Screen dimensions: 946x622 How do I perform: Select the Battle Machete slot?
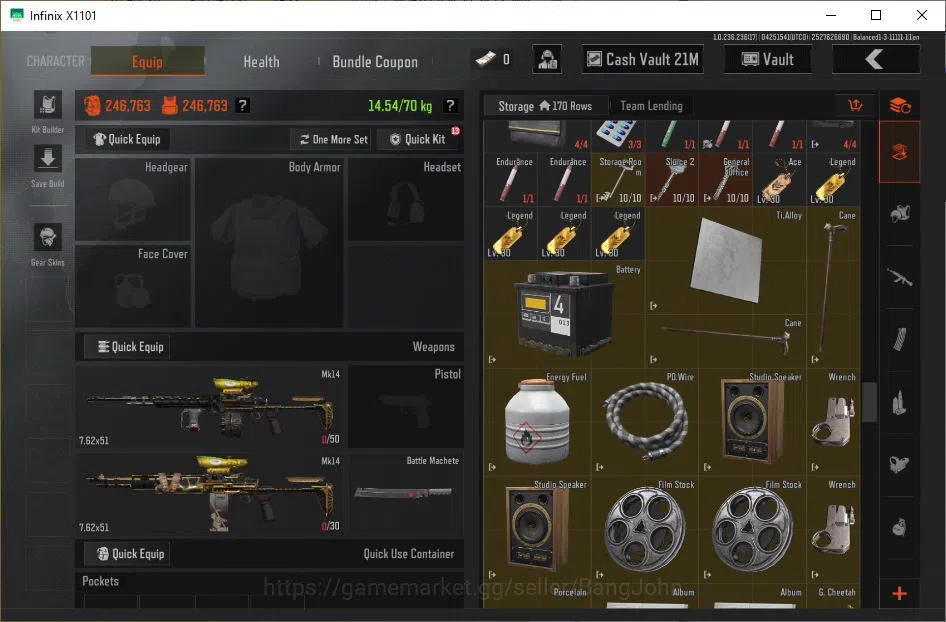point(406,493)
